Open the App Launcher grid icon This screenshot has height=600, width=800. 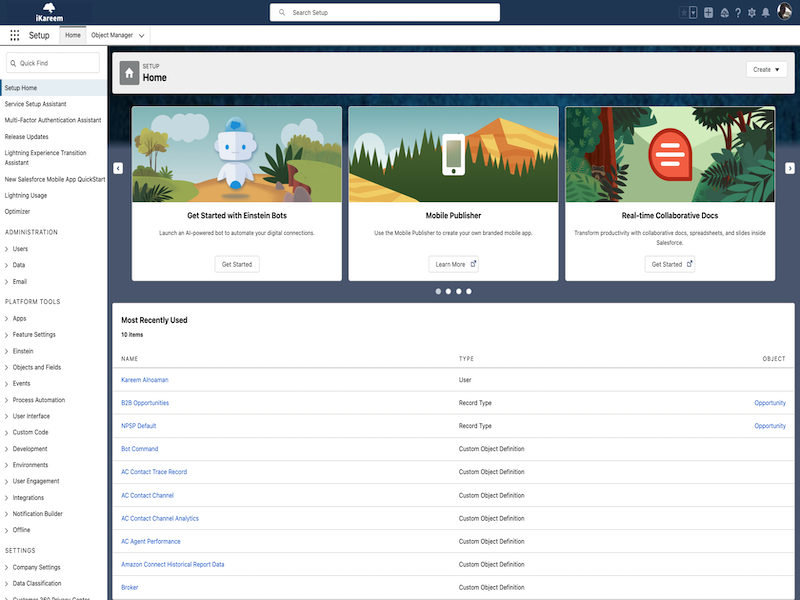[15, 35]
